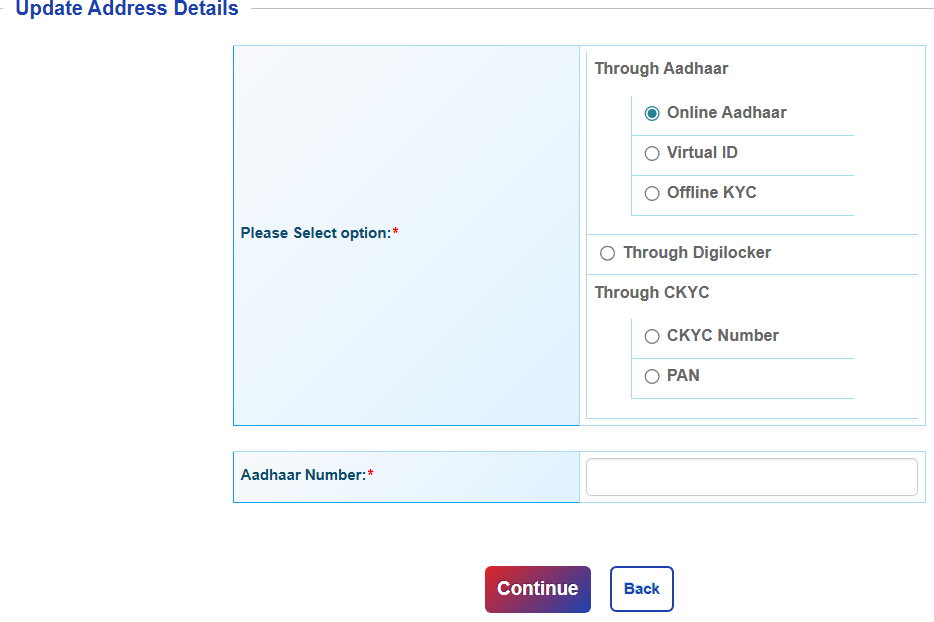Enable the Through Digilocker option
934x622 pixels.
pyautogui.click(x=607, y=253)
